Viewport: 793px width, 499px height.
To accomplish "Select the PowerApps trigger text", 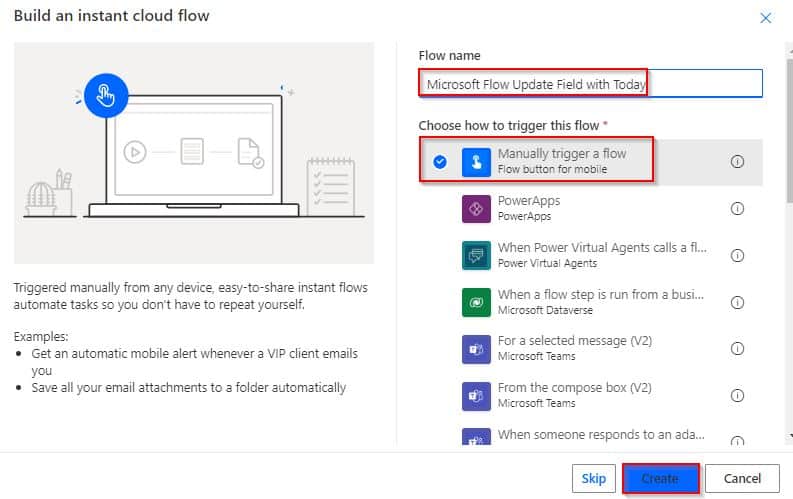I will tap(528, 201).
